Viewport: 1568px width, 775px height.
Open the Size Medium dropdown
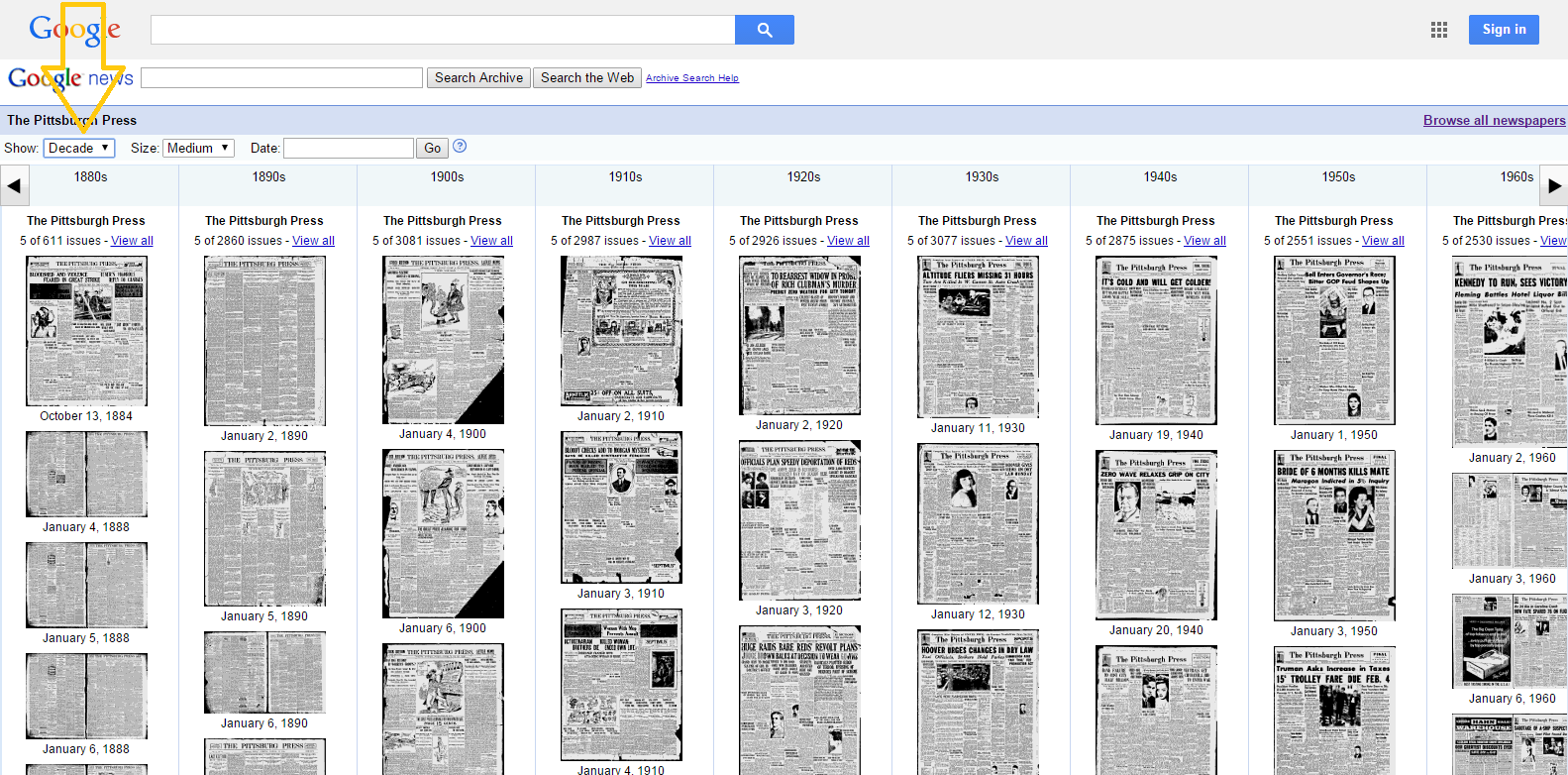[x=198, y=148]
